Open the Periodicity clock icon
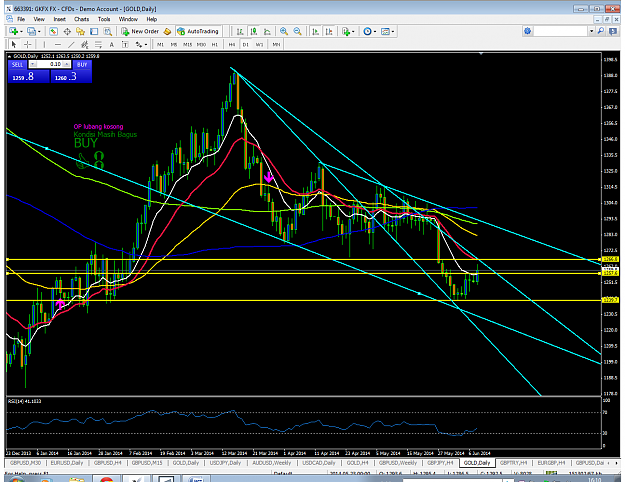The image size is (625, 482). click(368, 31)
